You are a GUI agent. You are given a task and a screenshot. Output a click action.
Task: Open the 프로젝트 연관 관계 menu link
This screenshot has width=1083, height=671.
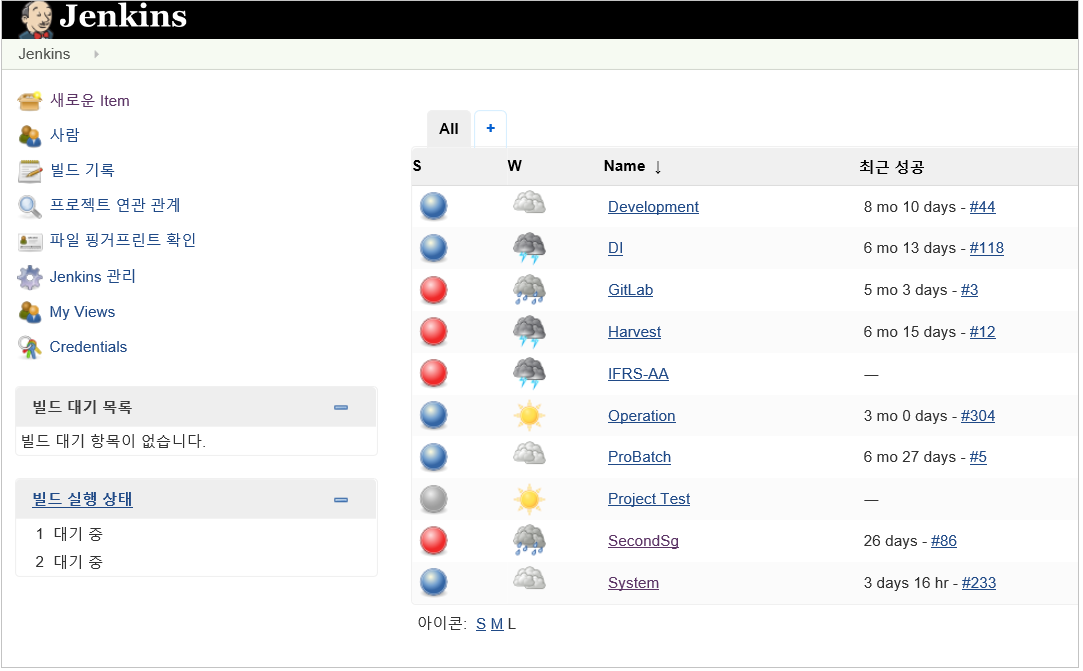tap(115, 205)
